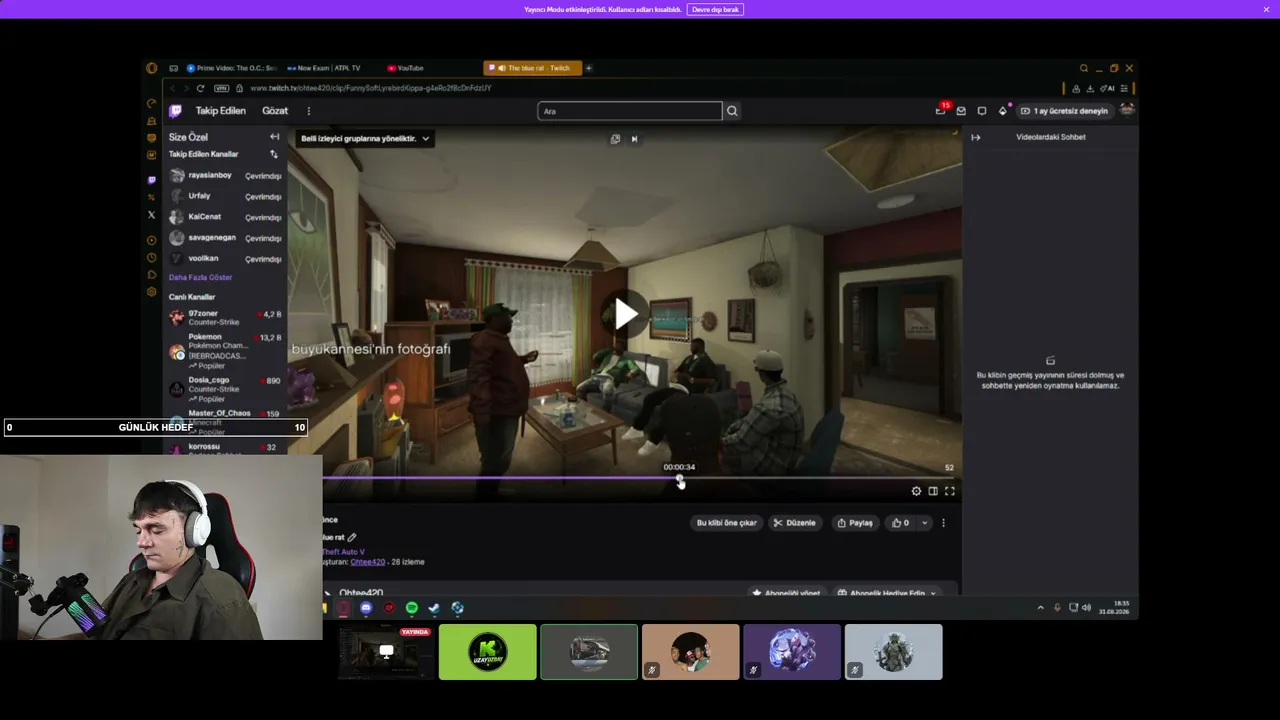Viewport: 1280px width, 720px height.
Task: Open the Twitch user avatar menu
Action: pyautogui.click(x=1127, y=110)
